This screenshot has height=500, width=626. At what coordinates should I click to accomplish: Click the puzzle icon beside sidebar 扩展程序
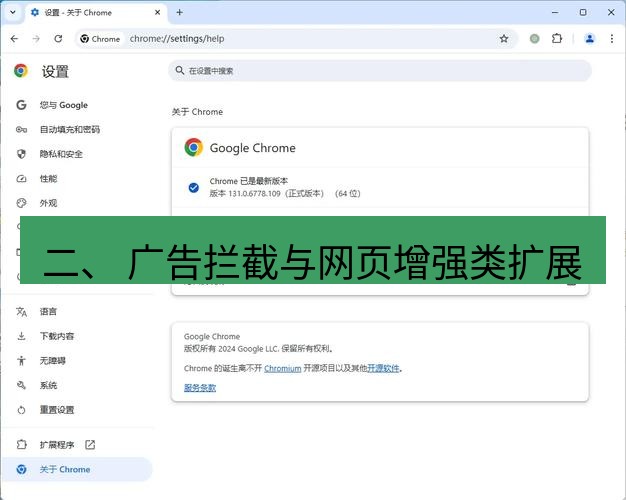[22, 444]
